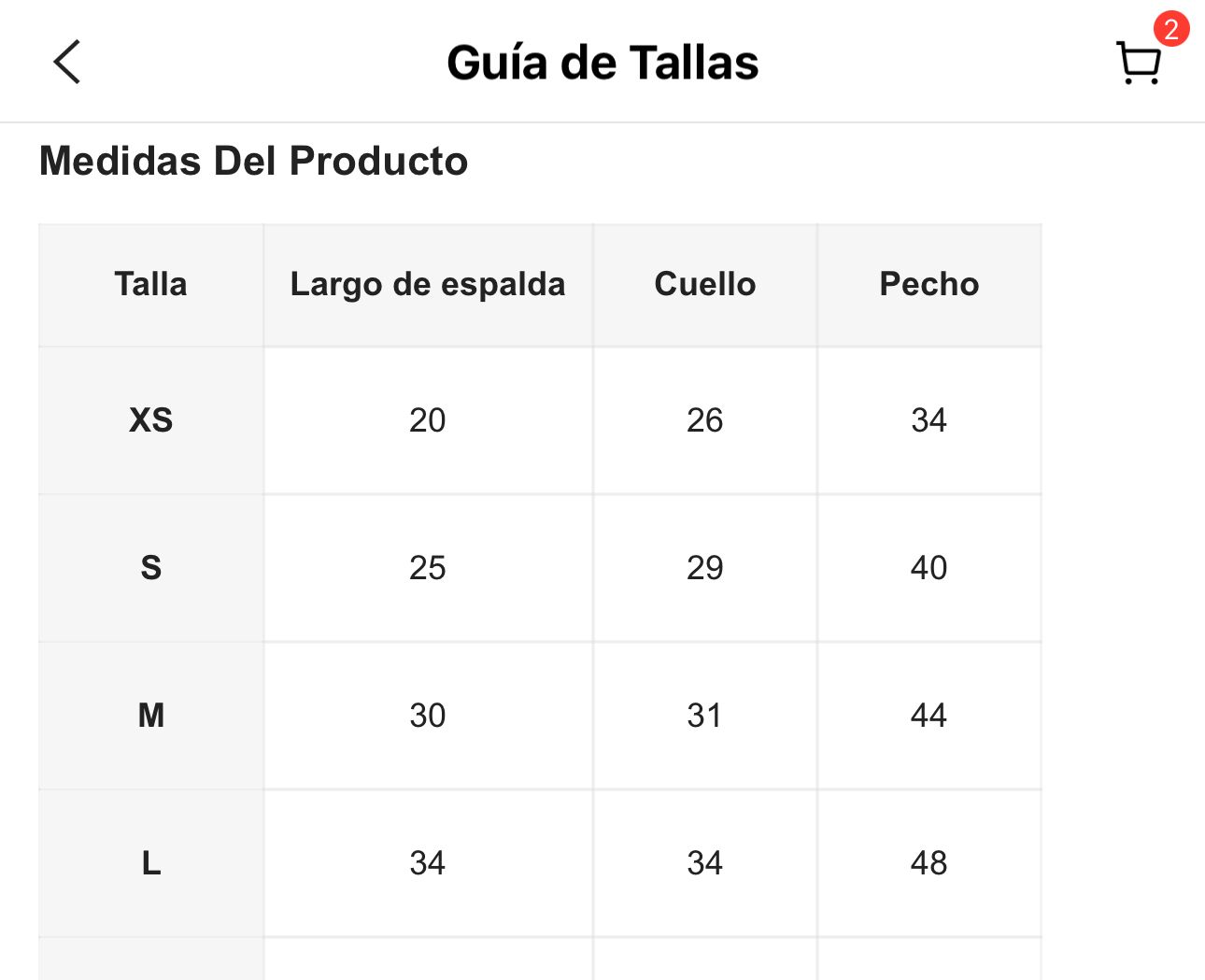Viewport: 1205px width, 980px height.
Task: Tap the red cart badge showing 2
Action: (1170, 29)
